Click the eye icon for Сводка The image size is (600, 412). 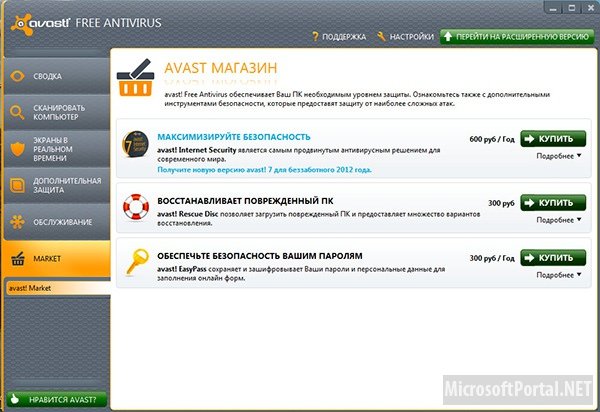click(x=17, y=76)
